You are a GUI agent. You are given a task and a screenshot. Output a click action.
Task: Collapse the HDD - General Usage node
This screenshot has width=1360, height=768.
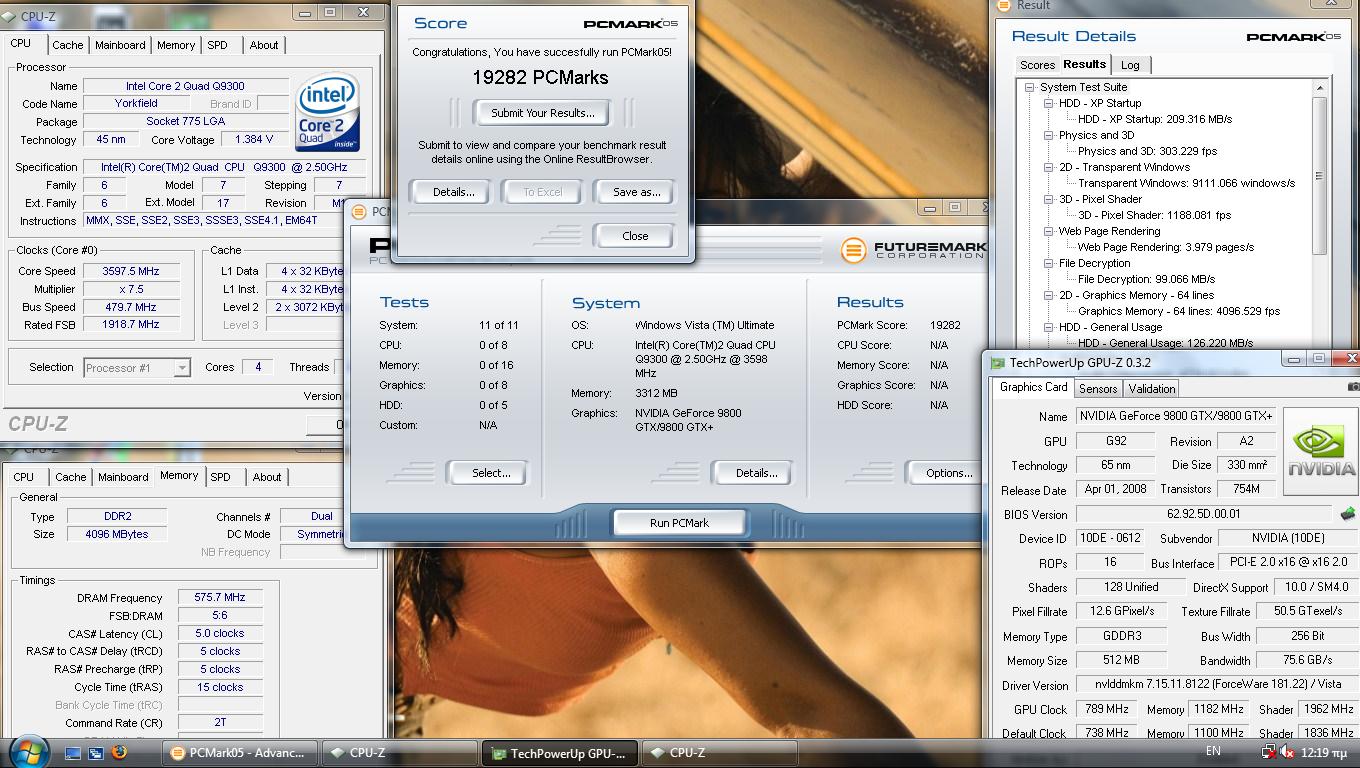pyautogui.click(x=1049, y=327)
